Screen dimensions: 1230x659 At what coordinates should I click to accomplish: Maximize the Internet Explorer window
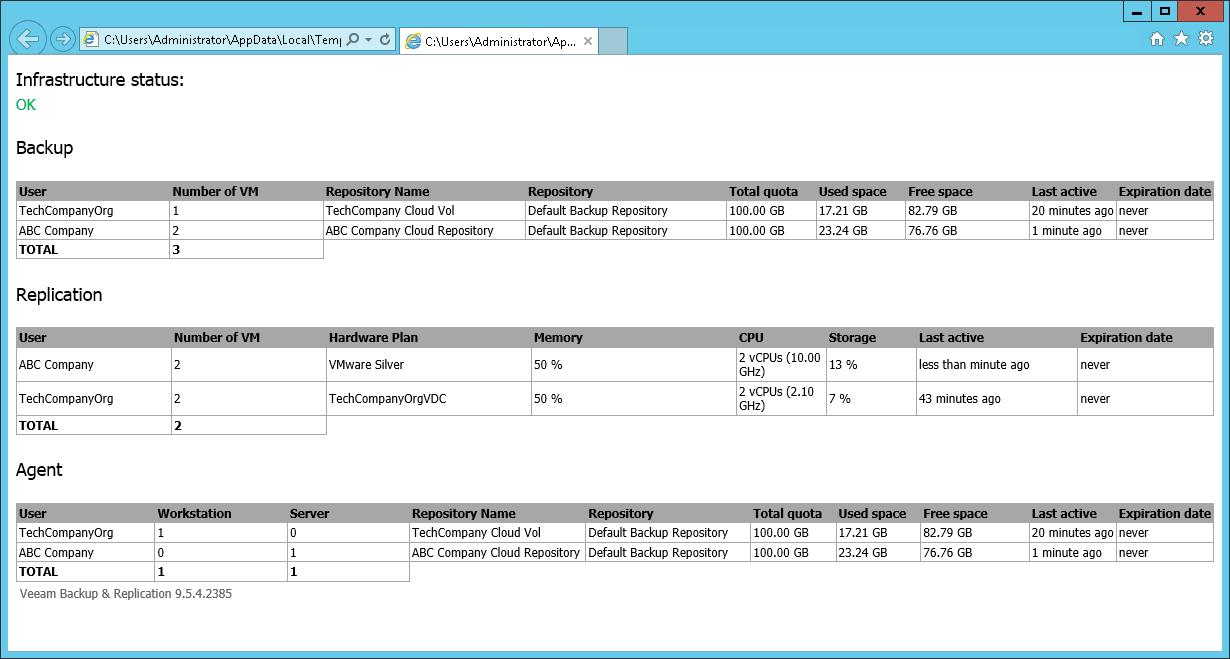tap(1164, 11)
